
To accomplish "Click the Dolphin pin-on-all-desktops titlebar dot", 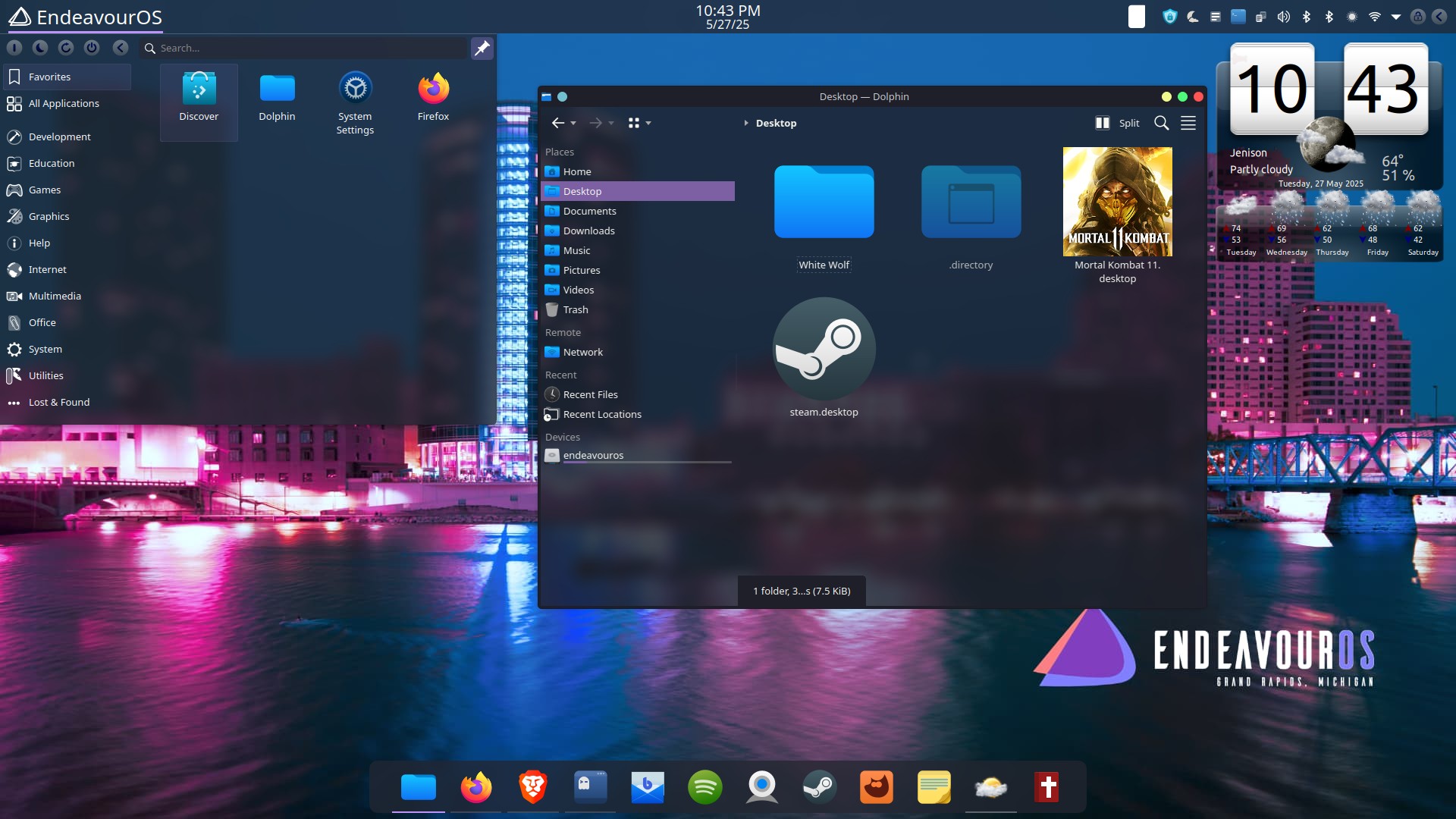I will (562, 96).
